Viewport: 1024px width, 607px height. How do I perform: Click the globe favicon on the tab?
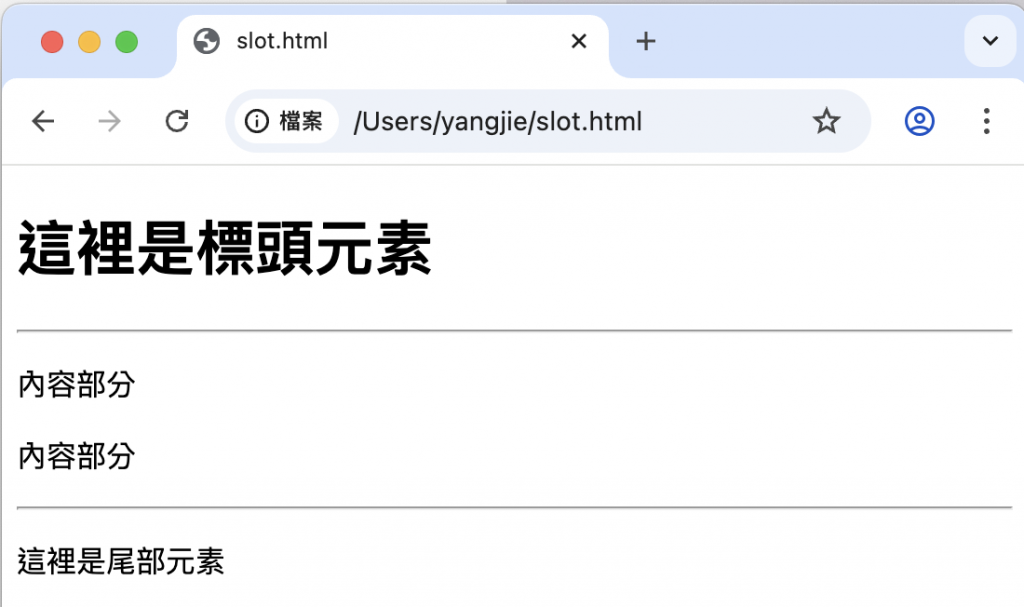[206, 41]
